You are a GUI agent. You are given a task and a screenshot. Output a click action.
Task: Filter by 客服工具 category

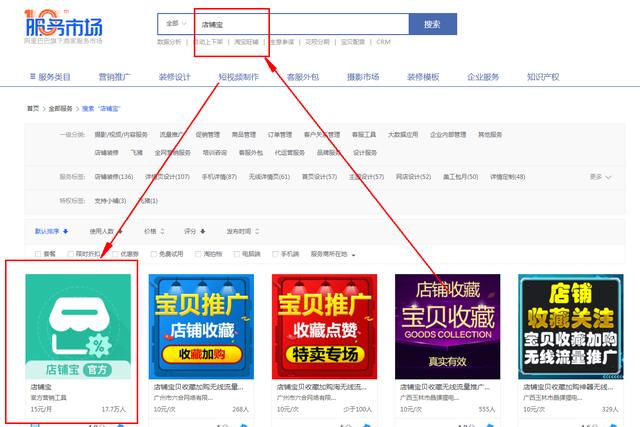coord(364,134)
